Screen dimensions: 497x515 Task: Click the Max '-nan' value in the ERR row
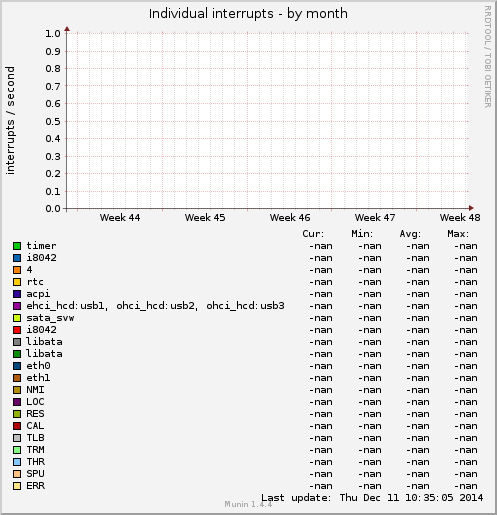[x=466, y=486]
